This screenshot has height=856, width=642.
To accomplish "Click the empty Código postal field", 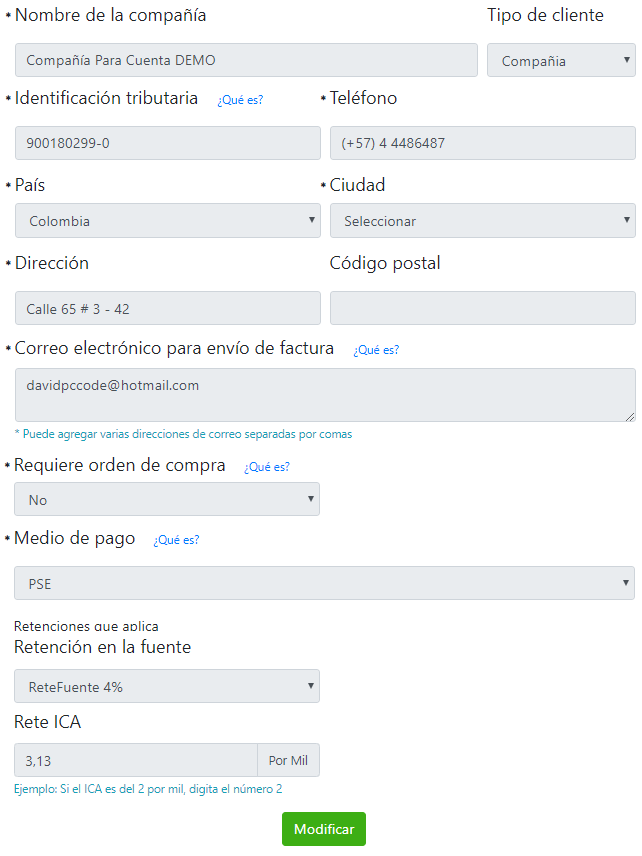I will pos(482,308).
